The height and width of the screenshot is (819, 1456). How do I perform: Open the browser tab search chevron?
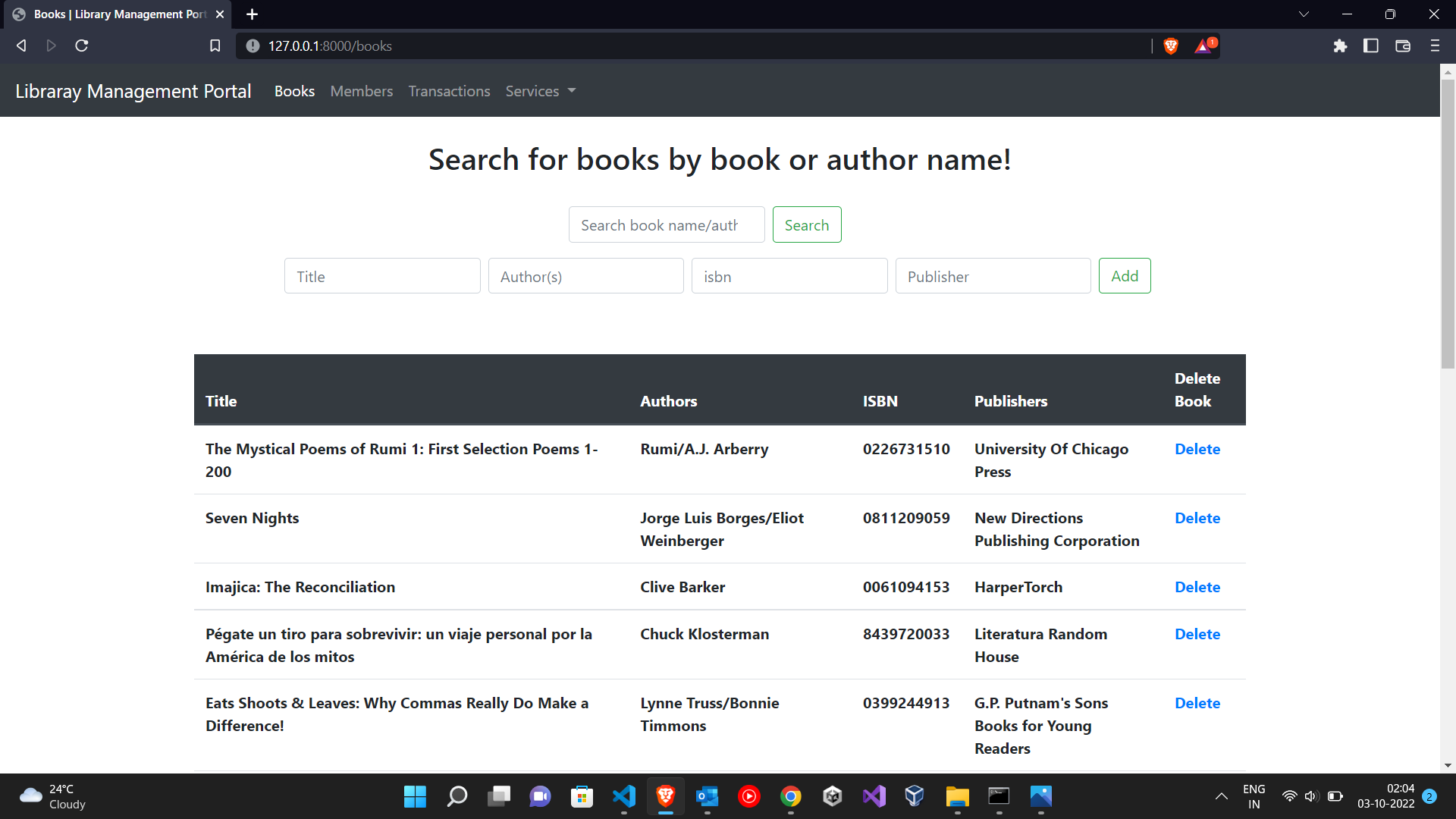click(x=1304, y=14)
